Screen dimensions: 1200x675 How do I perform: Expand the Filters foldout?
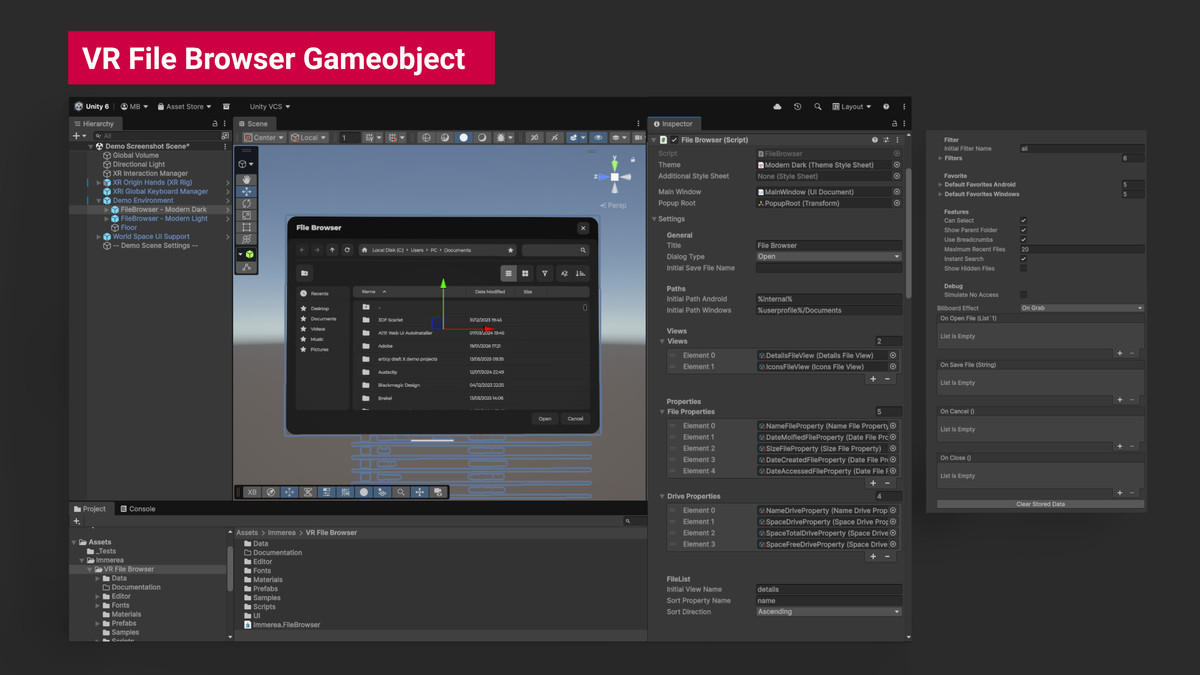pos(941,158)
